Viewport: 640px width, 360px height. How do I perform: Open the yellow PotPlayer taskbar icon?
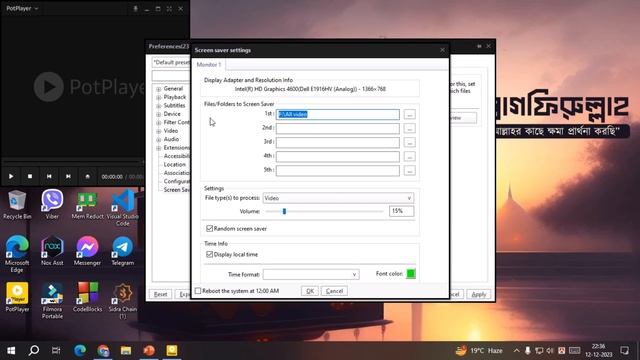coord(172,351)
